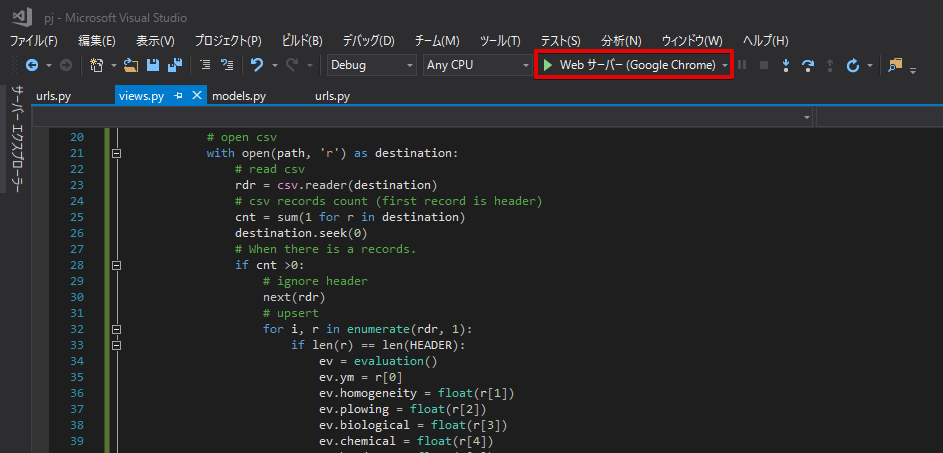Open the left code navigation bar dropdown

coord(808,117)
